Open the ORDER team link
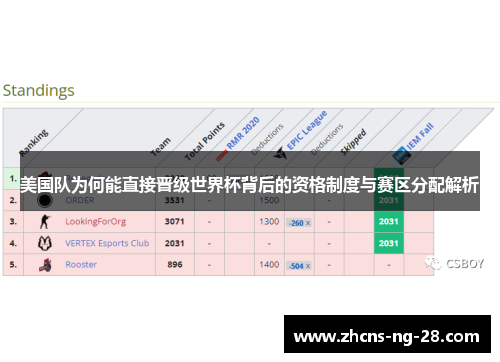Image resolution: width=500 pixels, height=362 pixels. [80, 200]
